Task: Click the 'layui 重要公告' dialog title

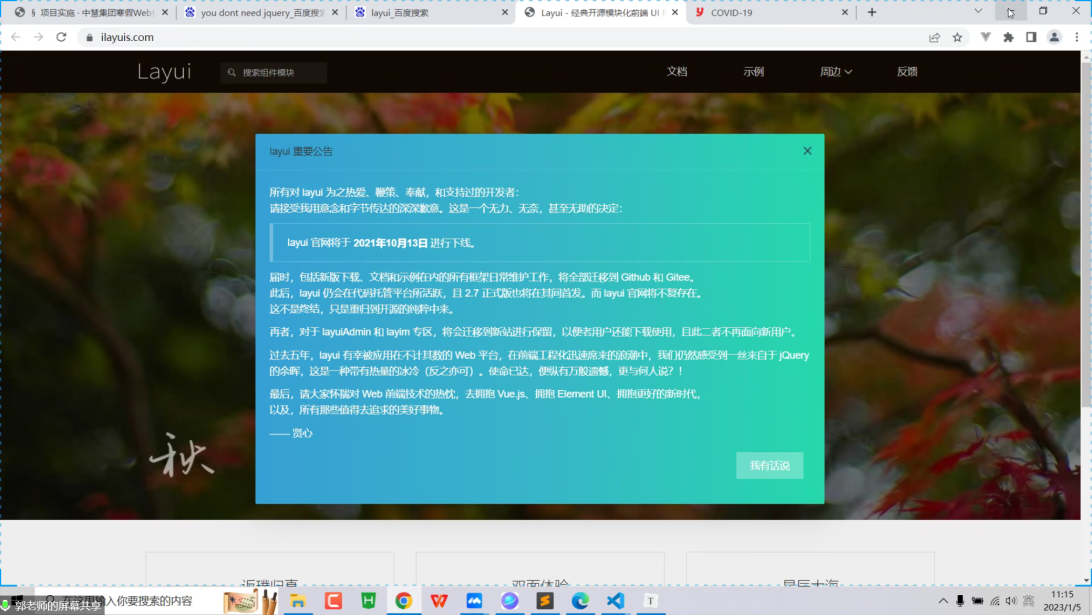Action: (301, 151)
